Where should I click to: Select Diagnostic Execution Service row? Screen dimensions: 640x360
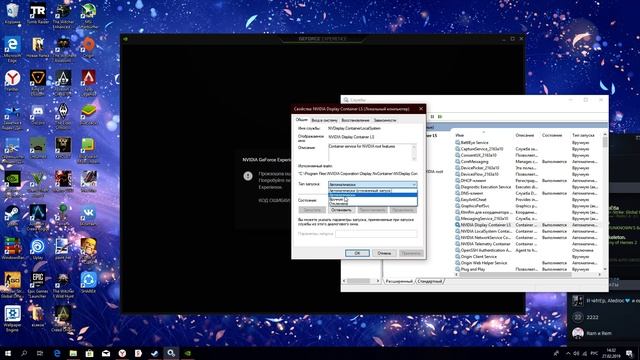tap(527, 187)
